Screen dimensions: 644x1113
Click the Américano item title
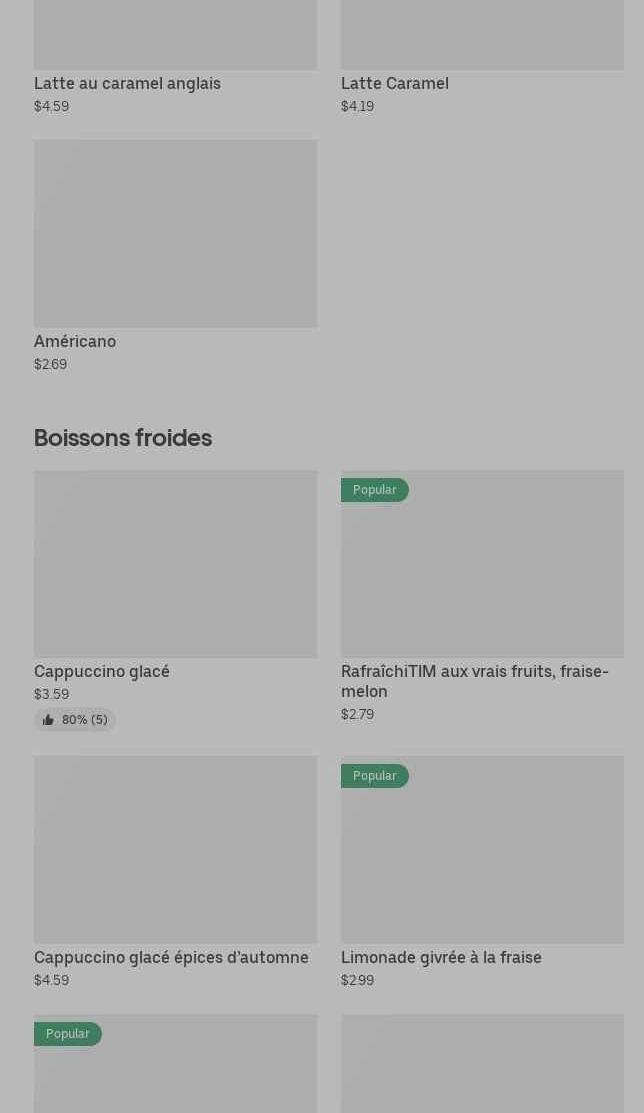(x=75, y=342)
